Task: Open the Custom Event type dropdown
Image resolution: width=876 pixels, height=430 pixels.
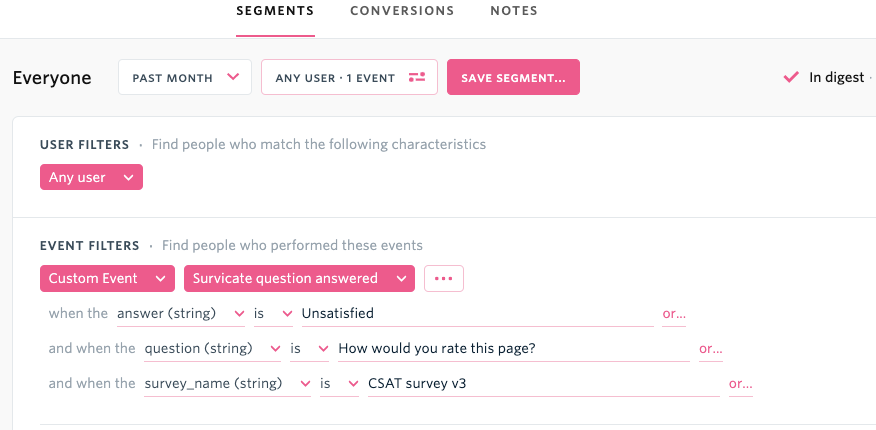Action: (107, 278)
